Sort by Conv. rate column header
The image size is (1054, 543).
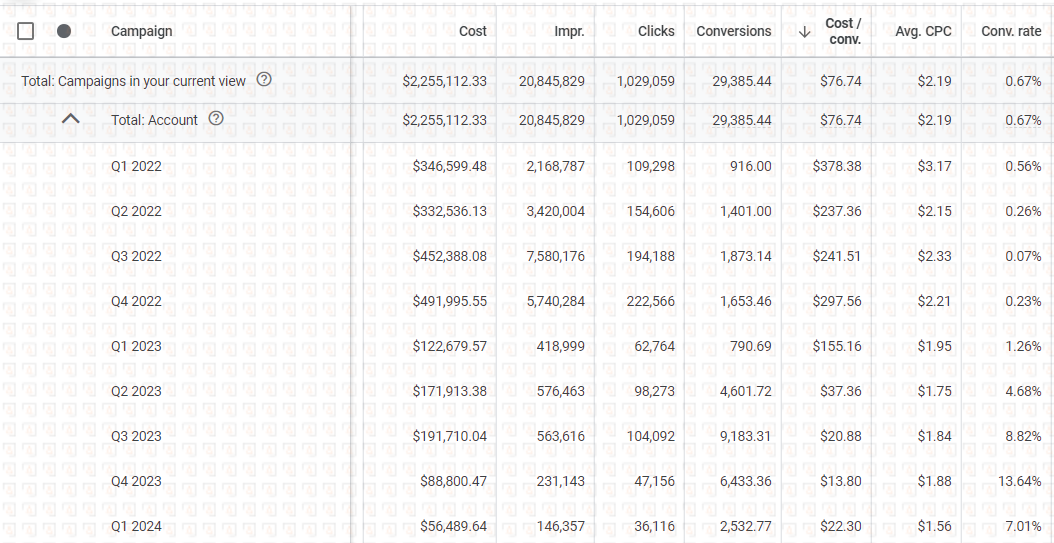point(1010,31)
